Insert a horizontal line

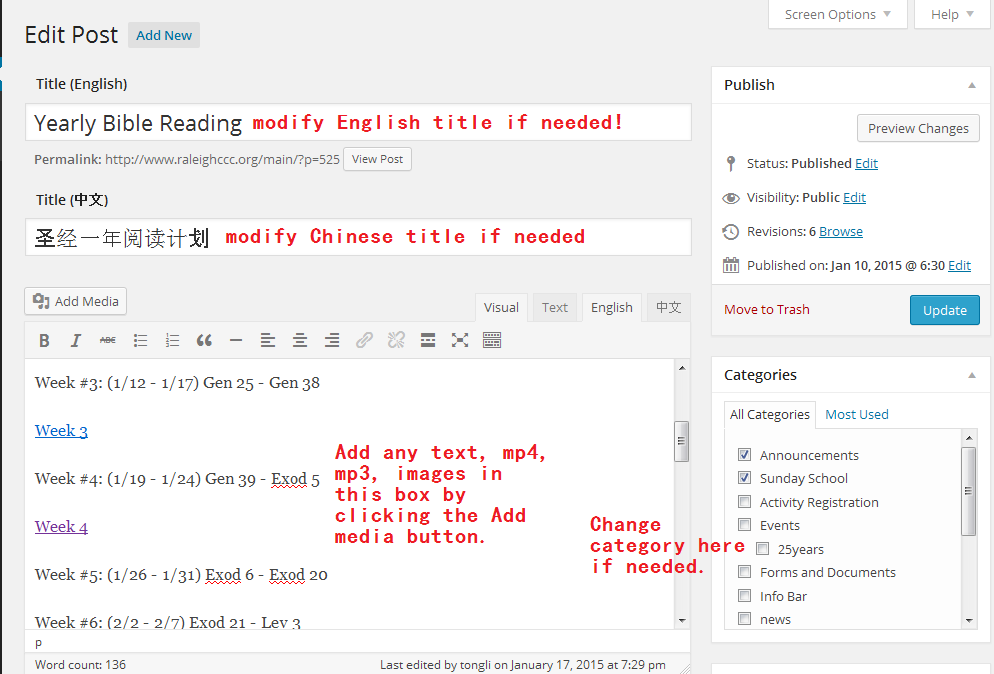point(236,340)
